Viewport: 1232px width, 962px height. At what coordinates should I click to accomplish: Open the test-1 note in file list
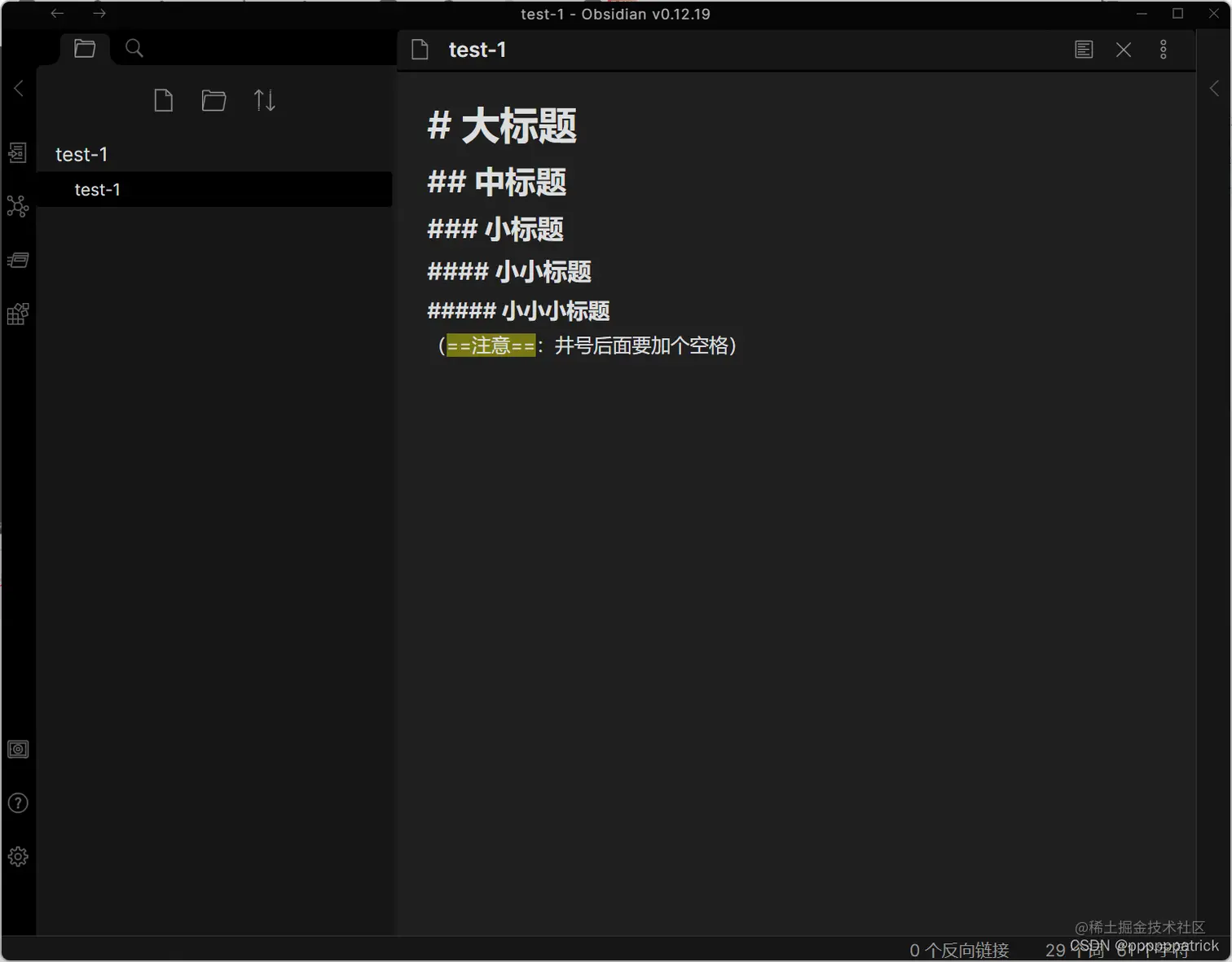tap(214, 189)
